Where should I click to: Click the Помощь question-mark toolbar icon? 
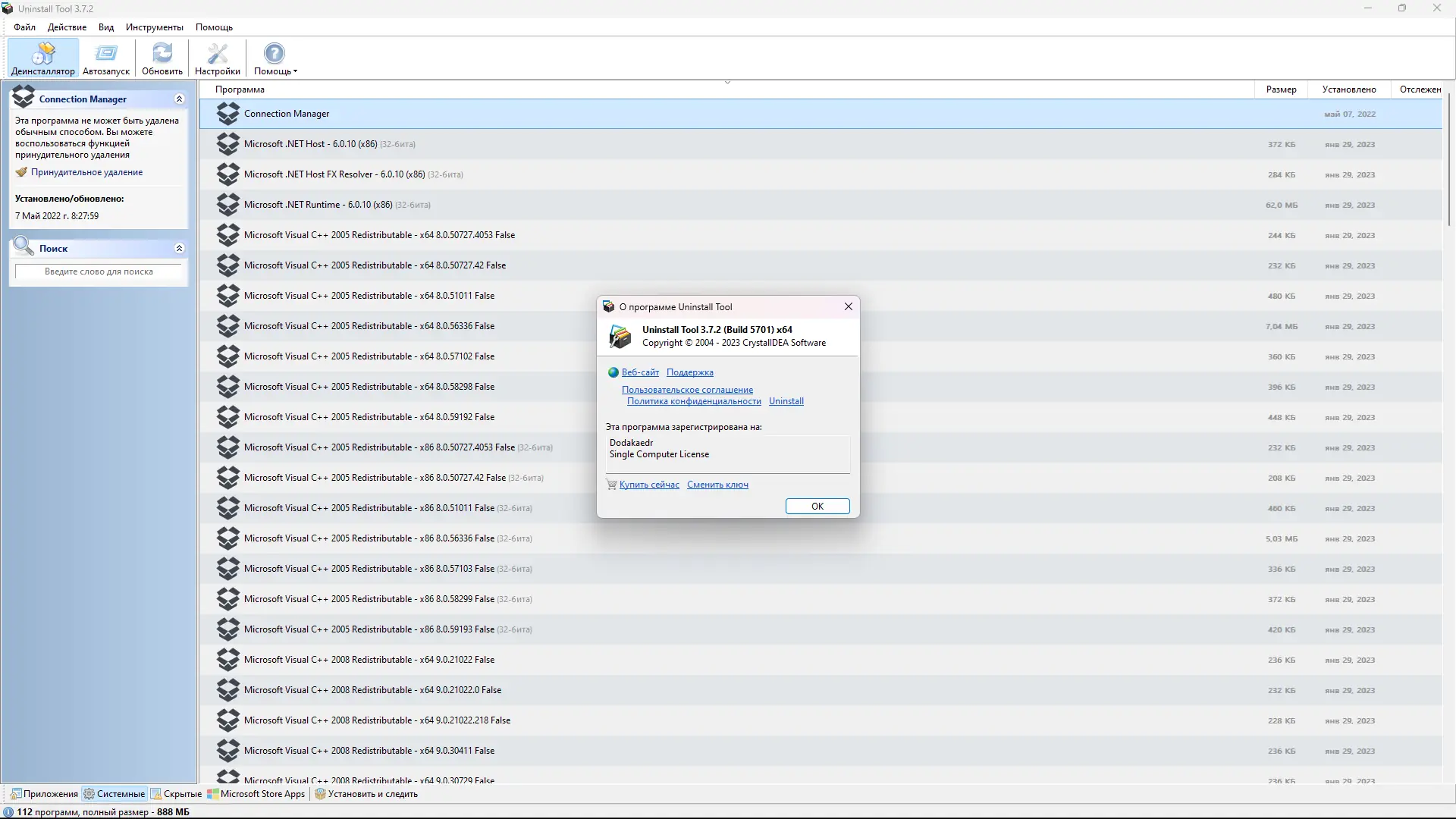click(274, 54)
